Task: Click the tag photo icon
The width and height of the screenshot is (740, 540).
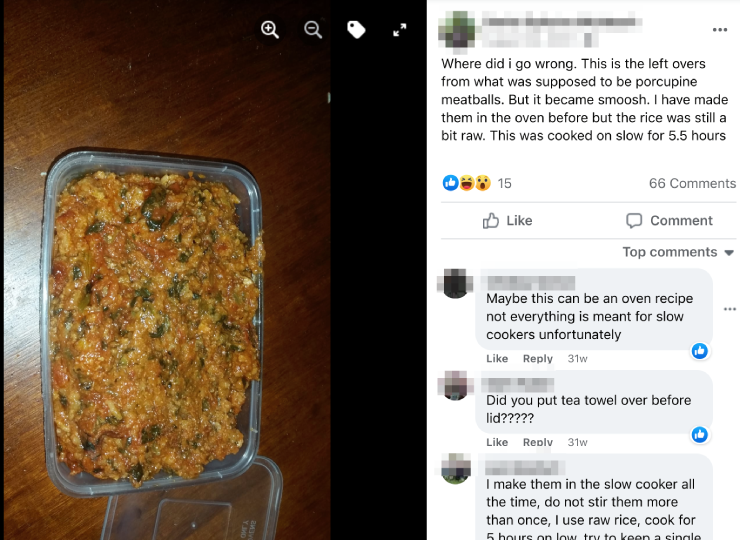Action: pos(356,30)
